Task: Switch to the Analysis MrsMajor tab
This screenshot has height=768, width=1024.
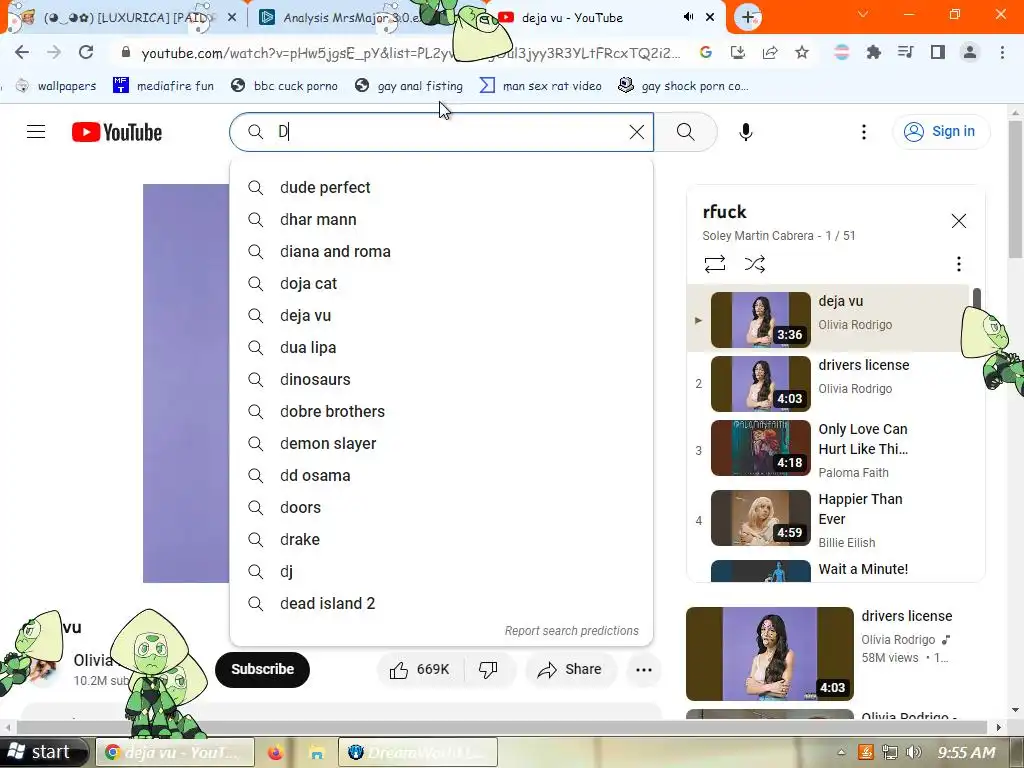Action: pos(351,18)
